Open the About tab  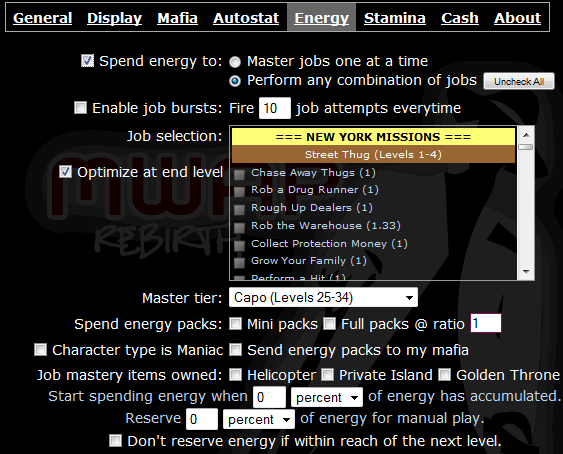coord(517,18)
